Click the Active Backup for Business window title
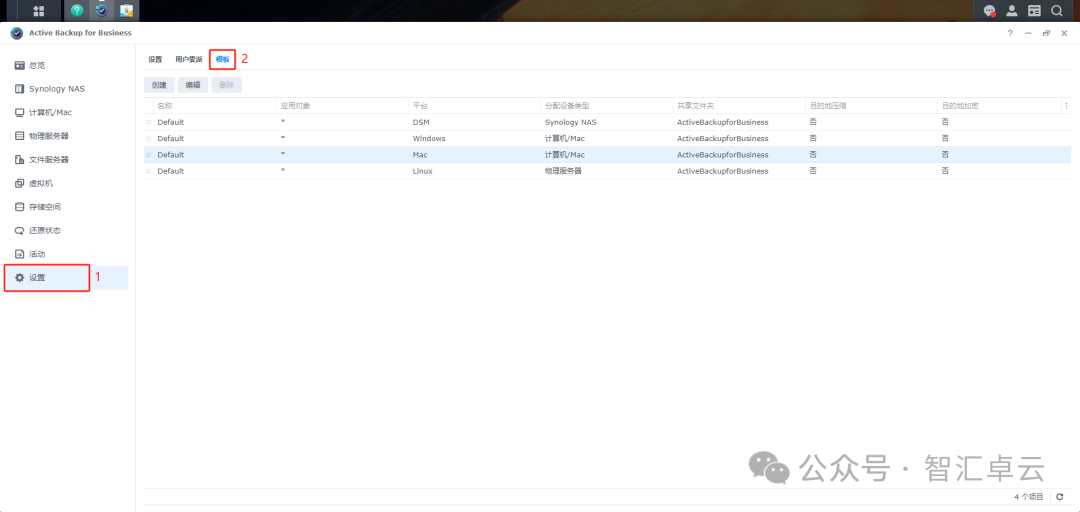 point(80,33)
